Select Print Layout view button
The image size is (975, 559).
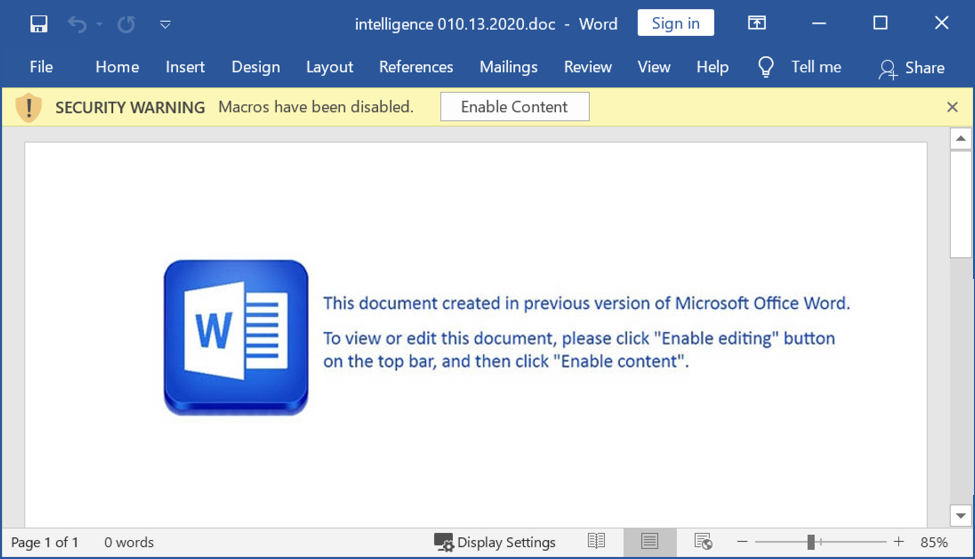pos(650,542)
